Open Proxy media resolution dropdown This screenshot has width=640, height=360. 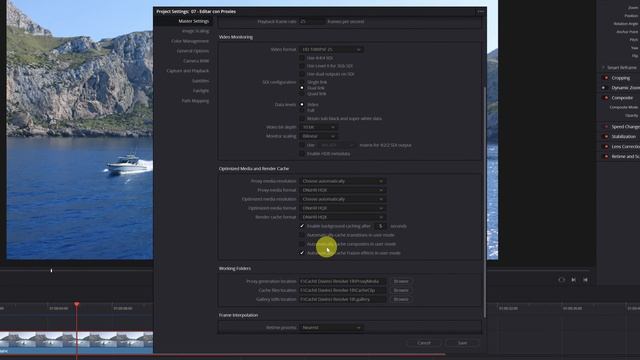[342, 181]
